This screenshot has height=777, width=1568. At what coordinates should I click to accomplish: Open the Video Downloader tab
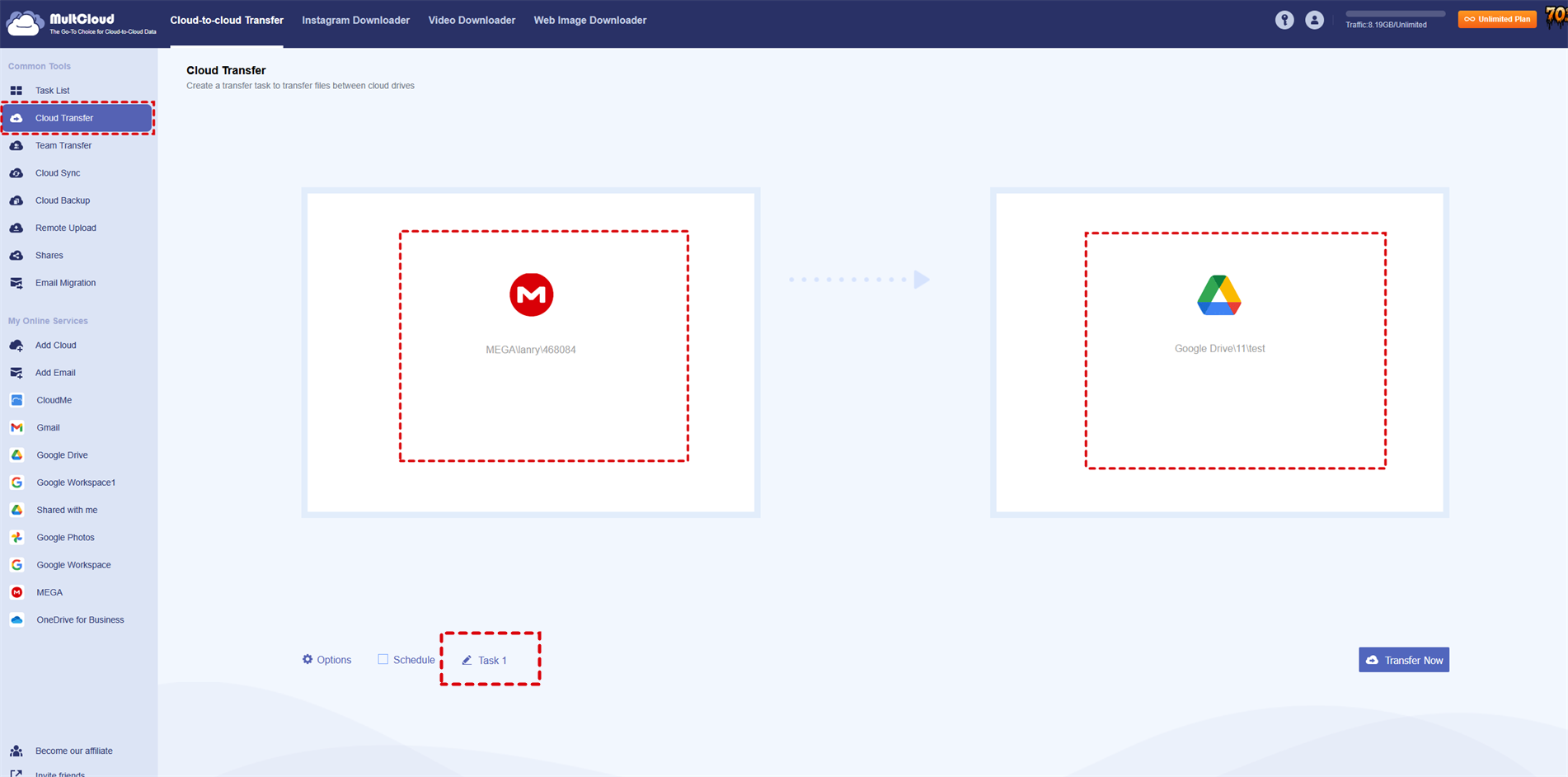[472, 21]
